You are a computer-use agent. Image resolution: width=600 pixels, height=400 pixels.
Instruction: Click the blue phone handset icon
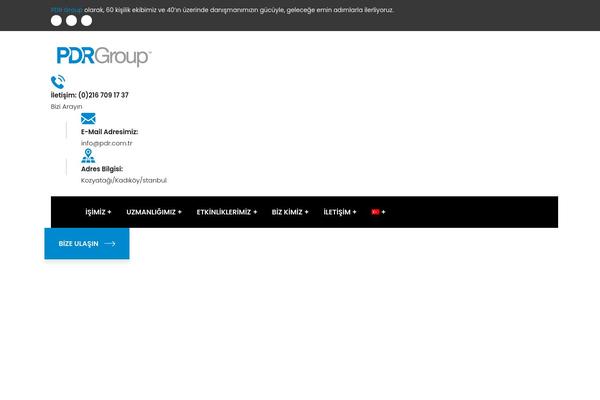pos(58,82)
